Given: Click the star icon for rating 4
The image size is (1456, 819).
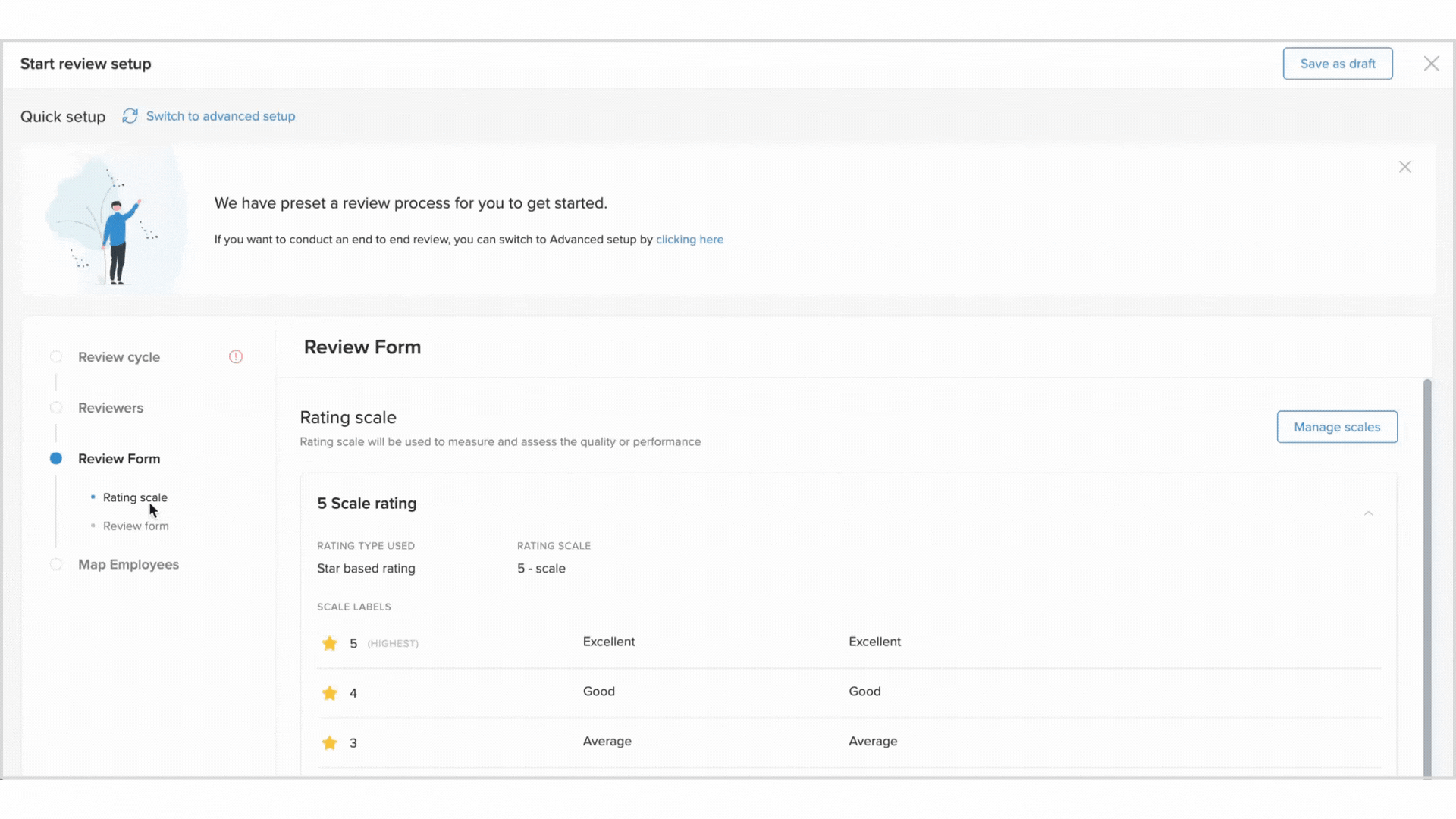Looking at the screenshot, I should [x=329, y=693].
